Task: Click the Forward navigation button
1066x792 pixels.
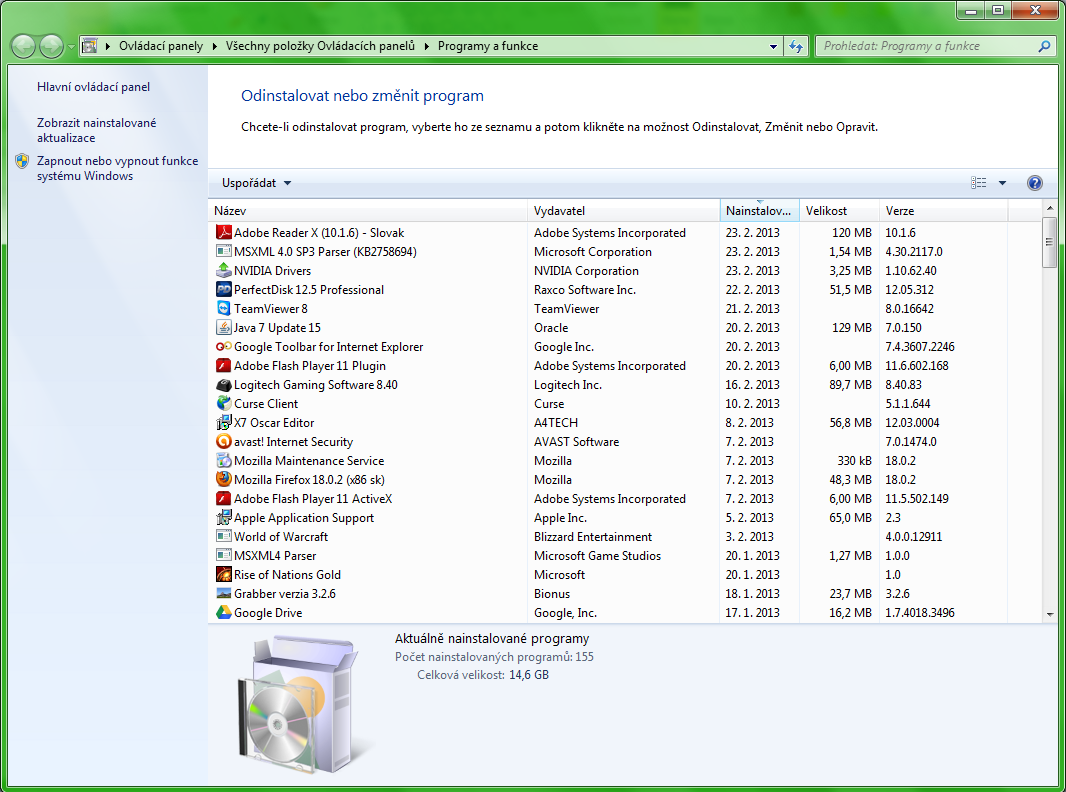Action: (52, 46)
